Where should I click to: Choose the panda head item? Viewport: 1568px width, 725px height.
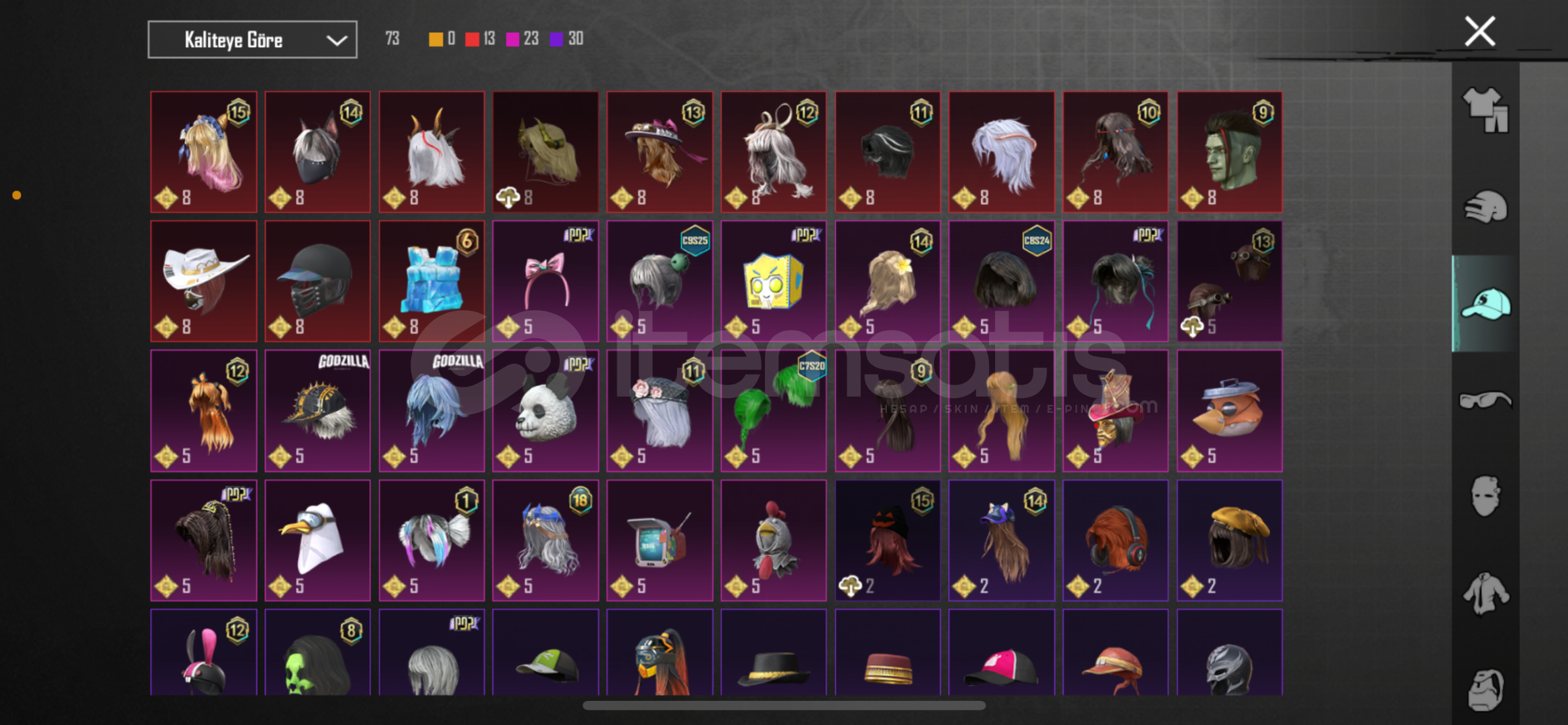click(545, 411)
